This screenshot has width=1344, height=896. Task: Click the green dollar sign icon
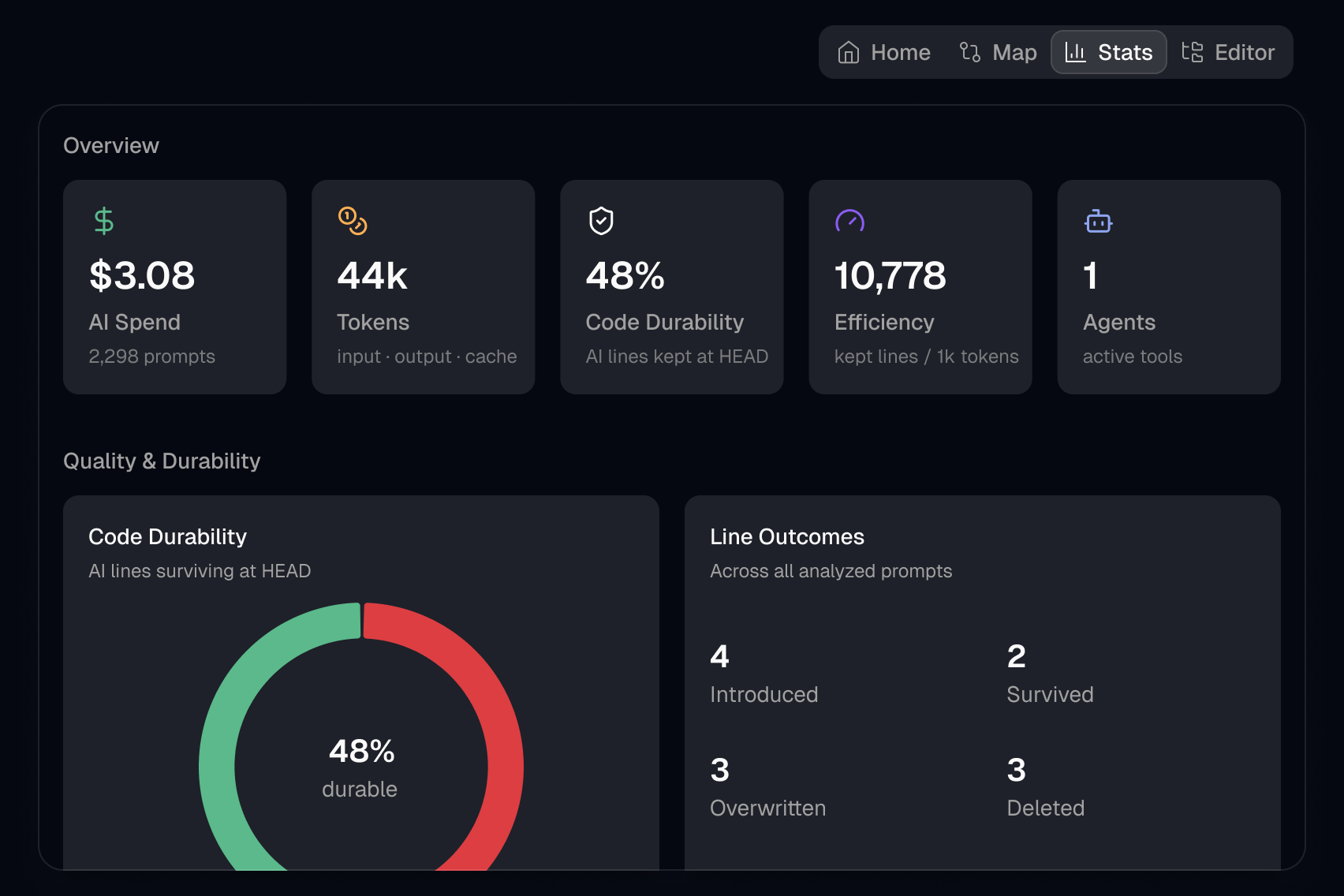(103, 221)
